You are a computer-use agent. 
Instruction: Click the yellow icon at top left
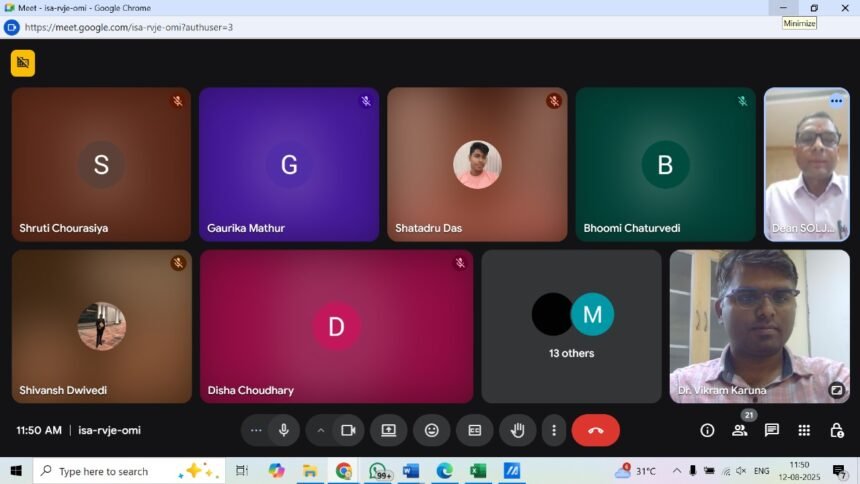point(23,63)
